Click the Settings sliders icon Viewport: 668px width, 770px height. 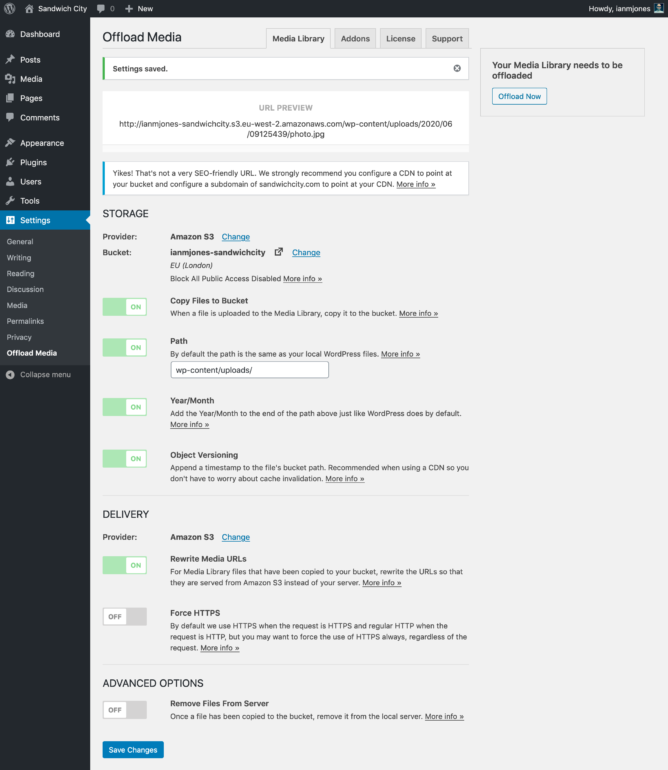point(10,220)
